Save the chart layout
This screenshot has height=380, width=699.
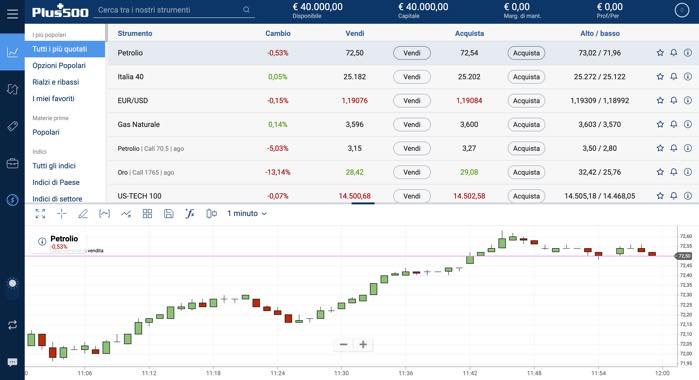pyautogui.click(x=169, y=214)
